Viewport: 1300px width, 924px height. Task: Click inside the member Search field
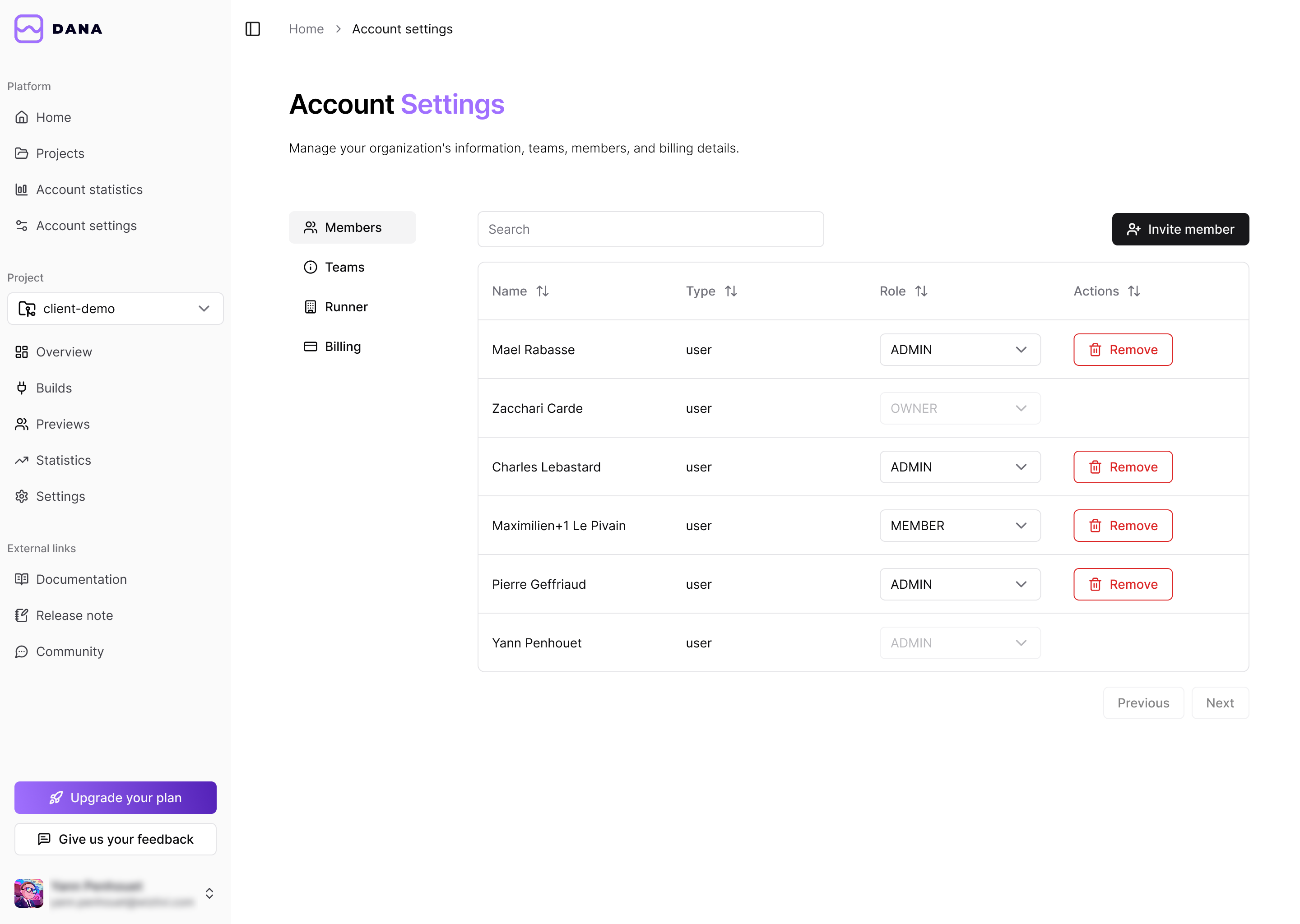point(650,229)
